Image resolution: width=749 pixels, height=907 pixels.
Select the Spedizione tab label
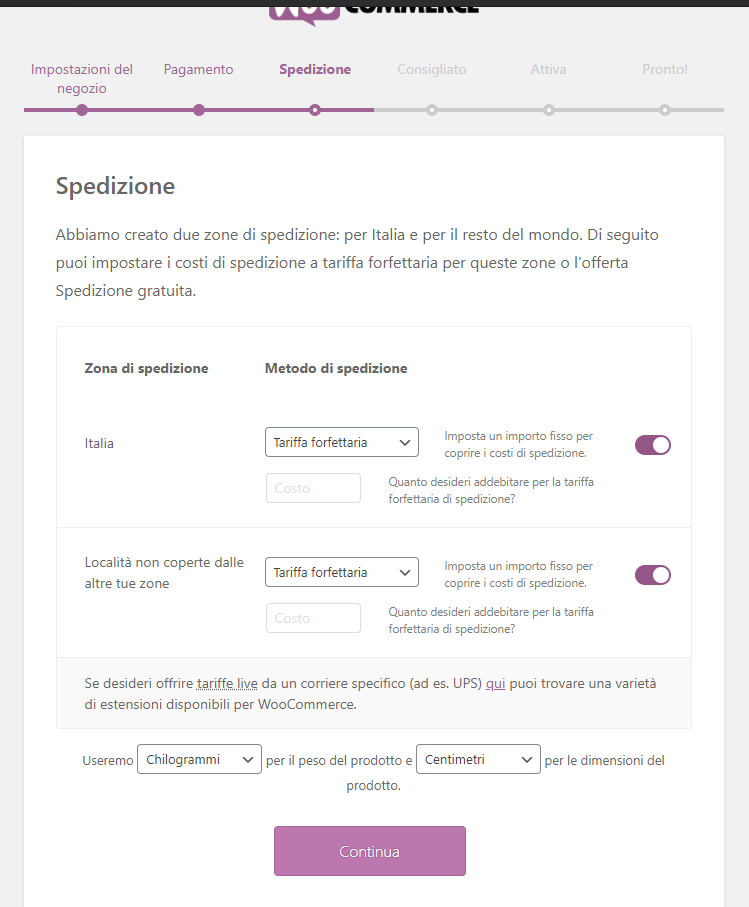[314, 69]
